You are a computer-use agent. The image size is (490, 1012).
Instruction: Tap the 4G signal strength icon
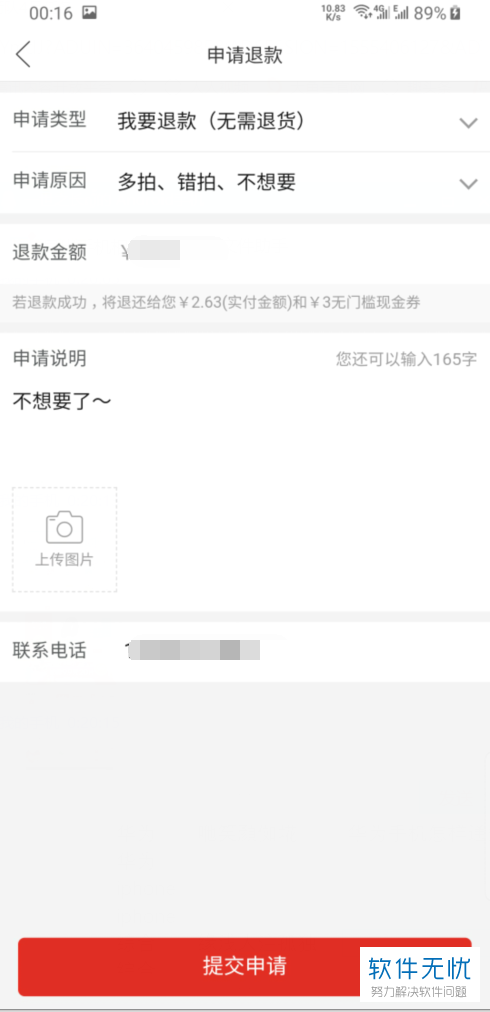tap(382, 12)
